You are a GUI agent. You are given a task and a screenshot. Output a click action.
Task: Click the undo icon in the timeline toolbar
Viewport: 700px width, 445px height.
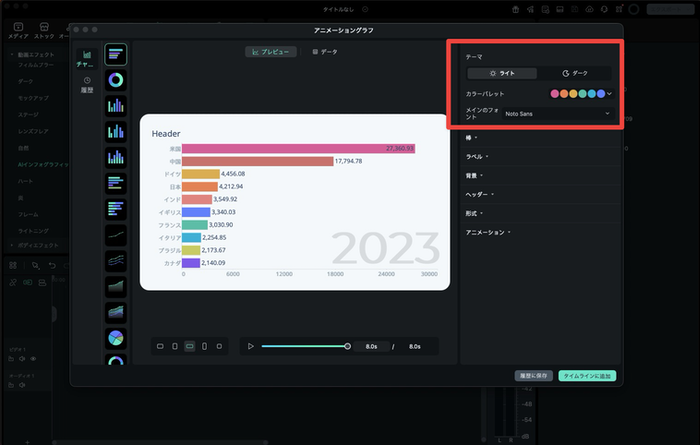point(52,266)
